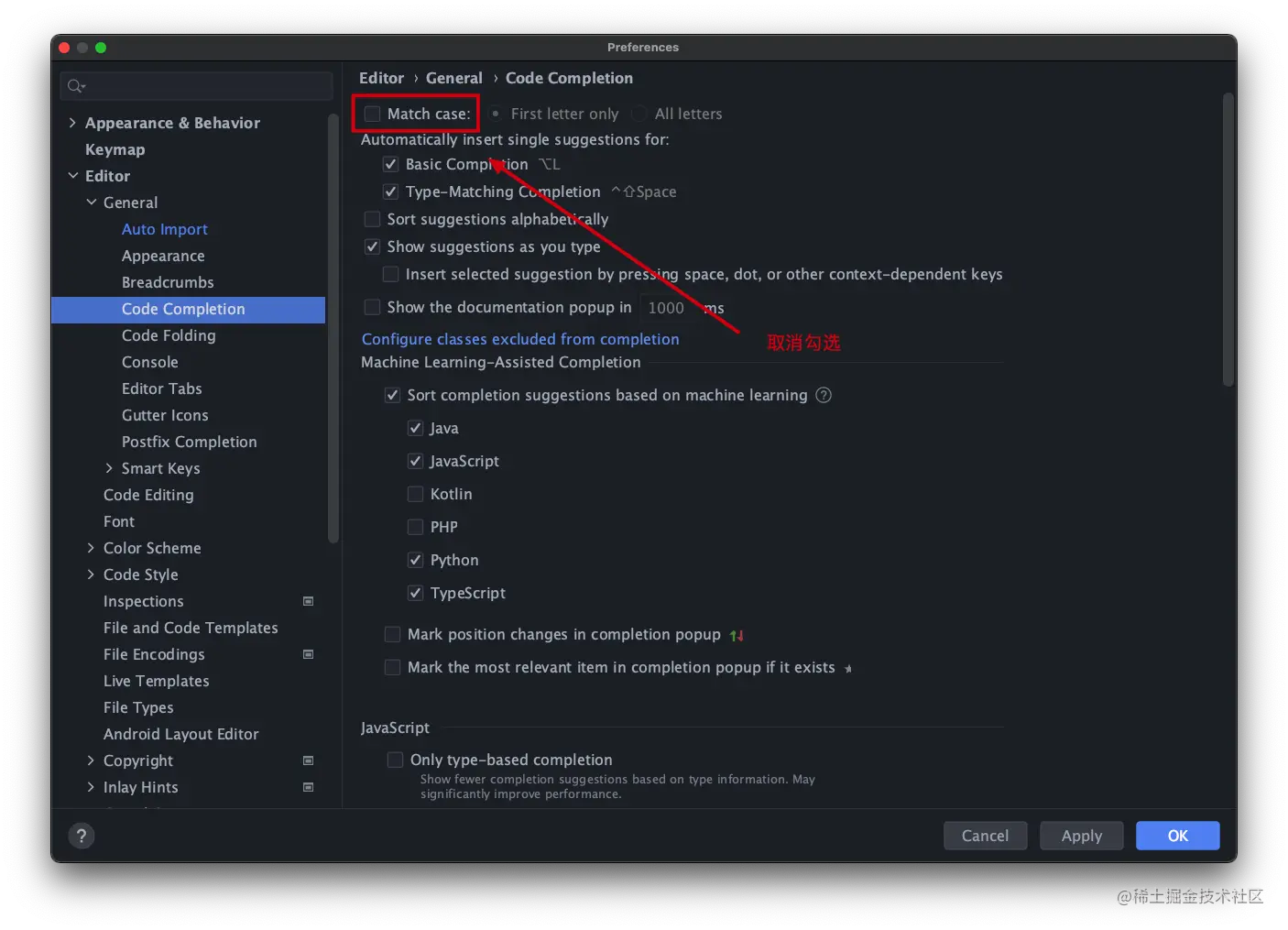Viewport: 1288px width, 930px height.
Task: Open File and Code Templates
Action: pyautogui.click(x=191, y=628)
